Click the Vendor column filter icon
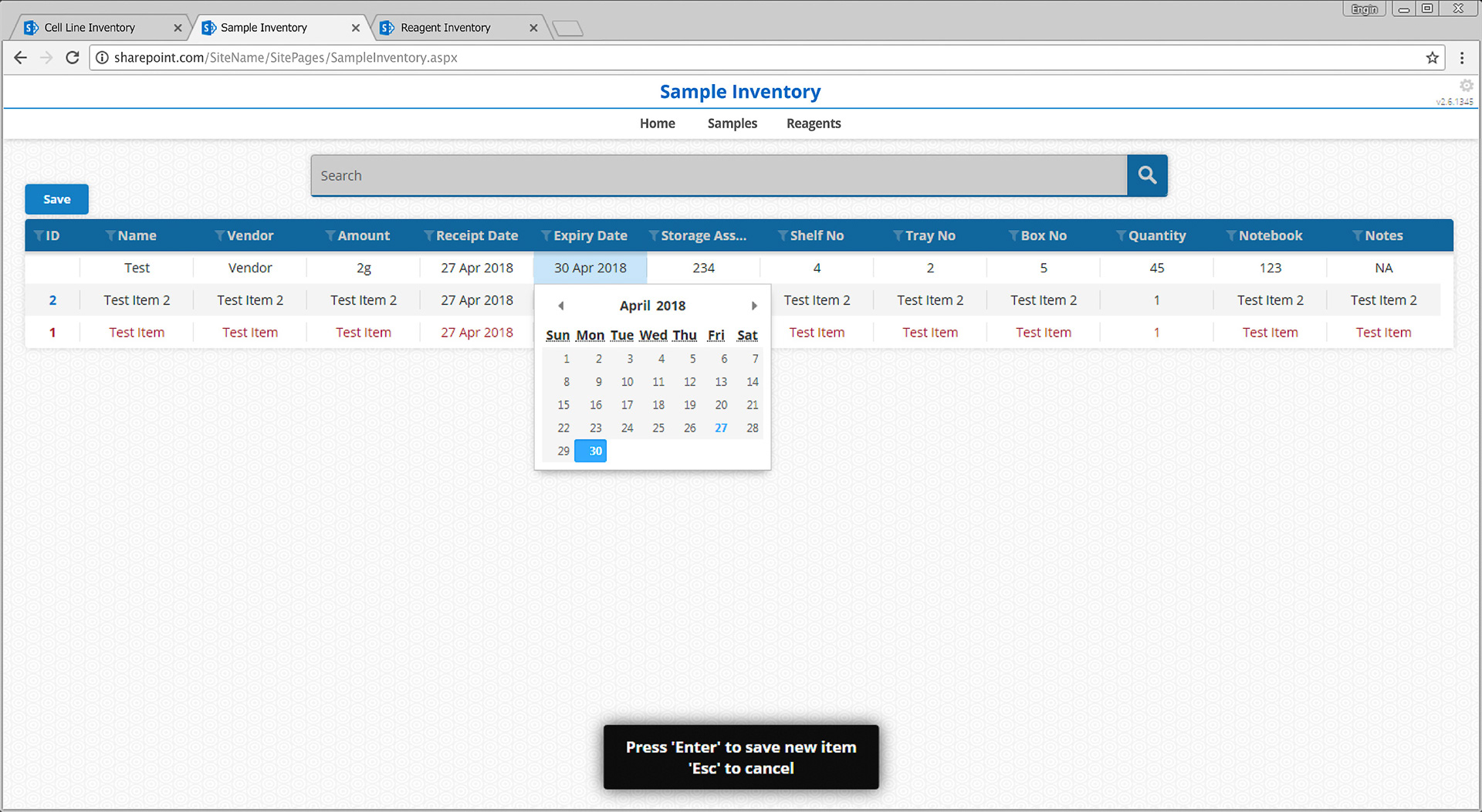 (220, 235)
